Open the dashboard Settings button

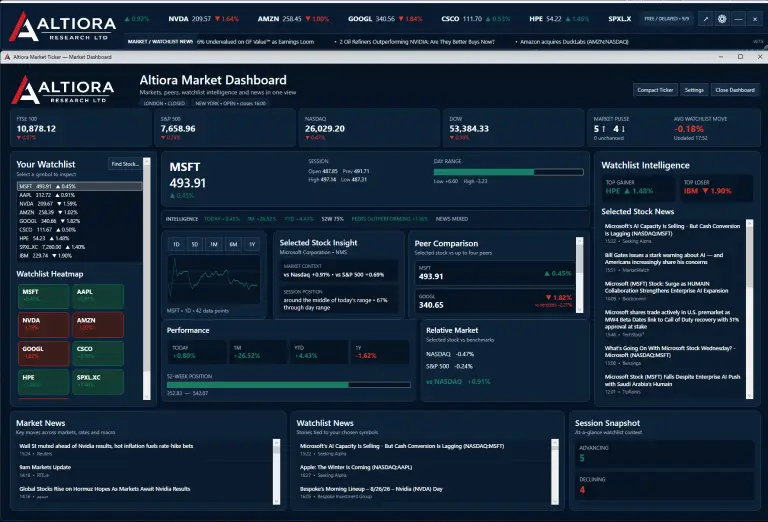click(694, 90)
